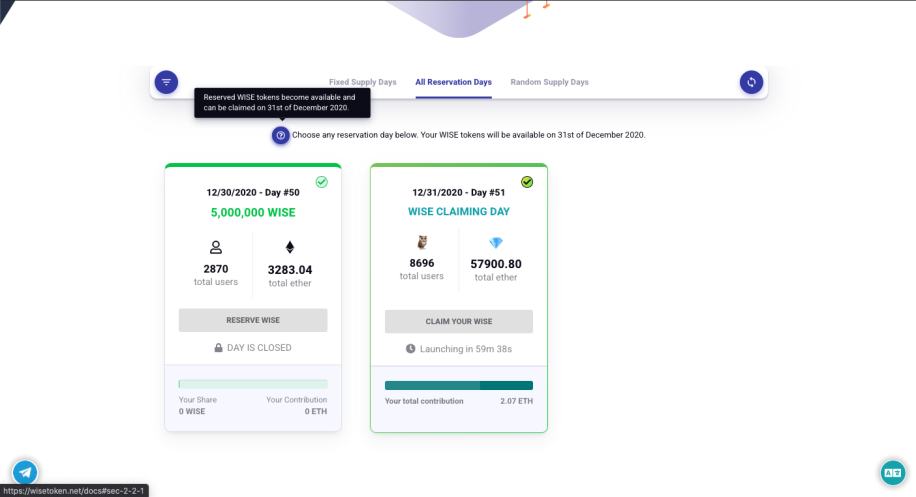Open Telegram chat bubble icon
Screen dimensions: 916x497
click(x=25, y=472)
